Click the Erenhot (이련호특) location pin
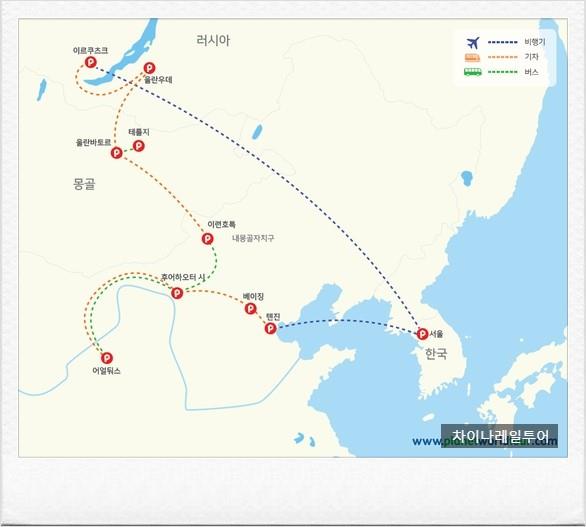 (207, 238)
